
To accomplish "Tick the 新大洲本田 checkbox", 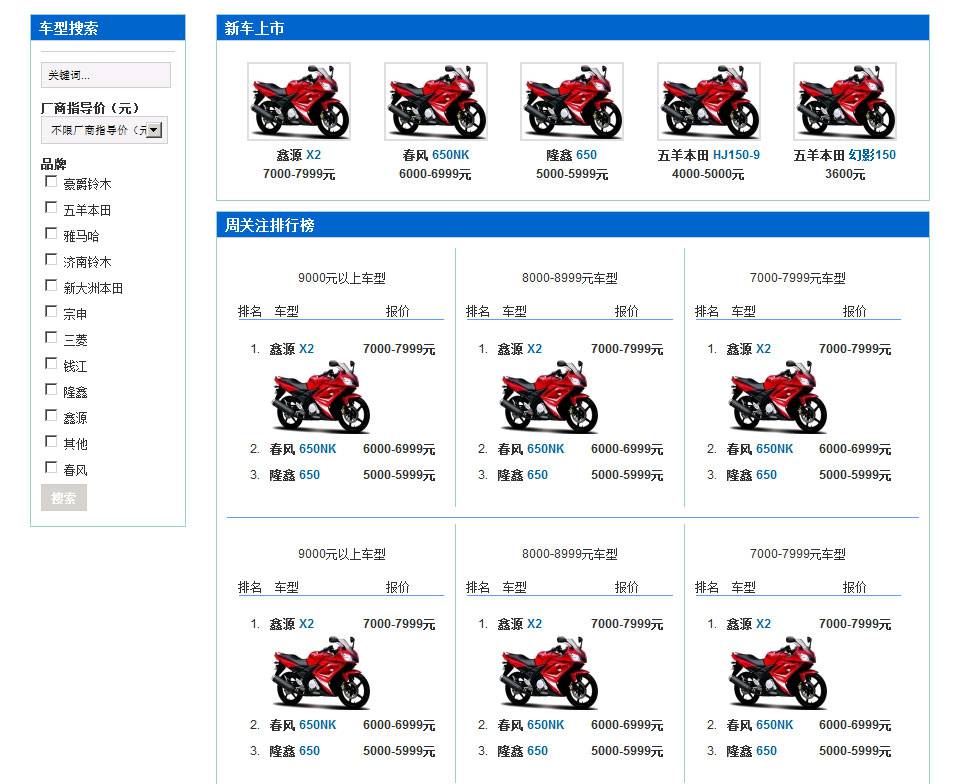I will tap(51, 286).
